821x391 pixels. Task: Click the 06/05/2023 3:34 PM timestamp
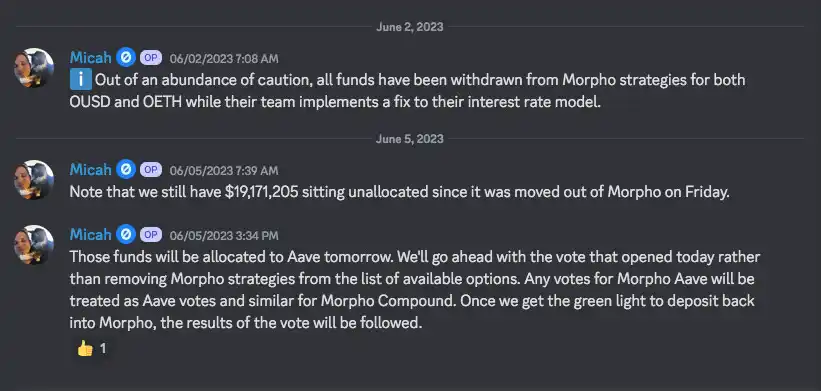224,236
